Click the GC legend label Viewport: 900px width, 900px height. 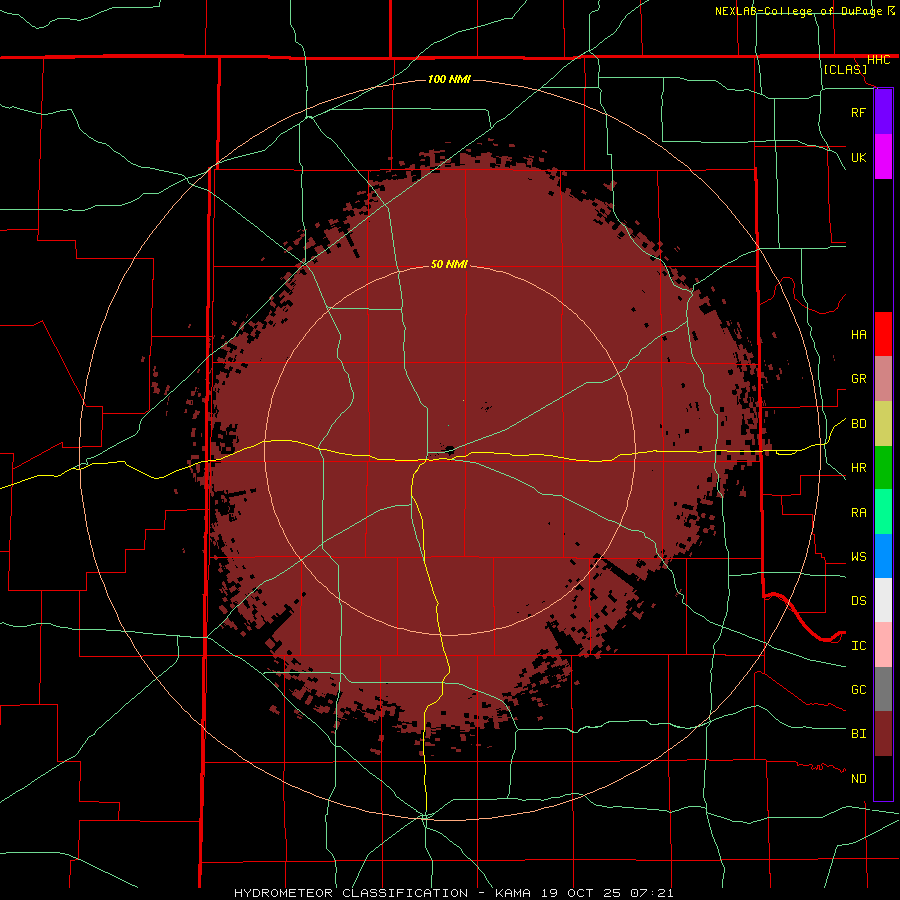(x=858, y=689)
